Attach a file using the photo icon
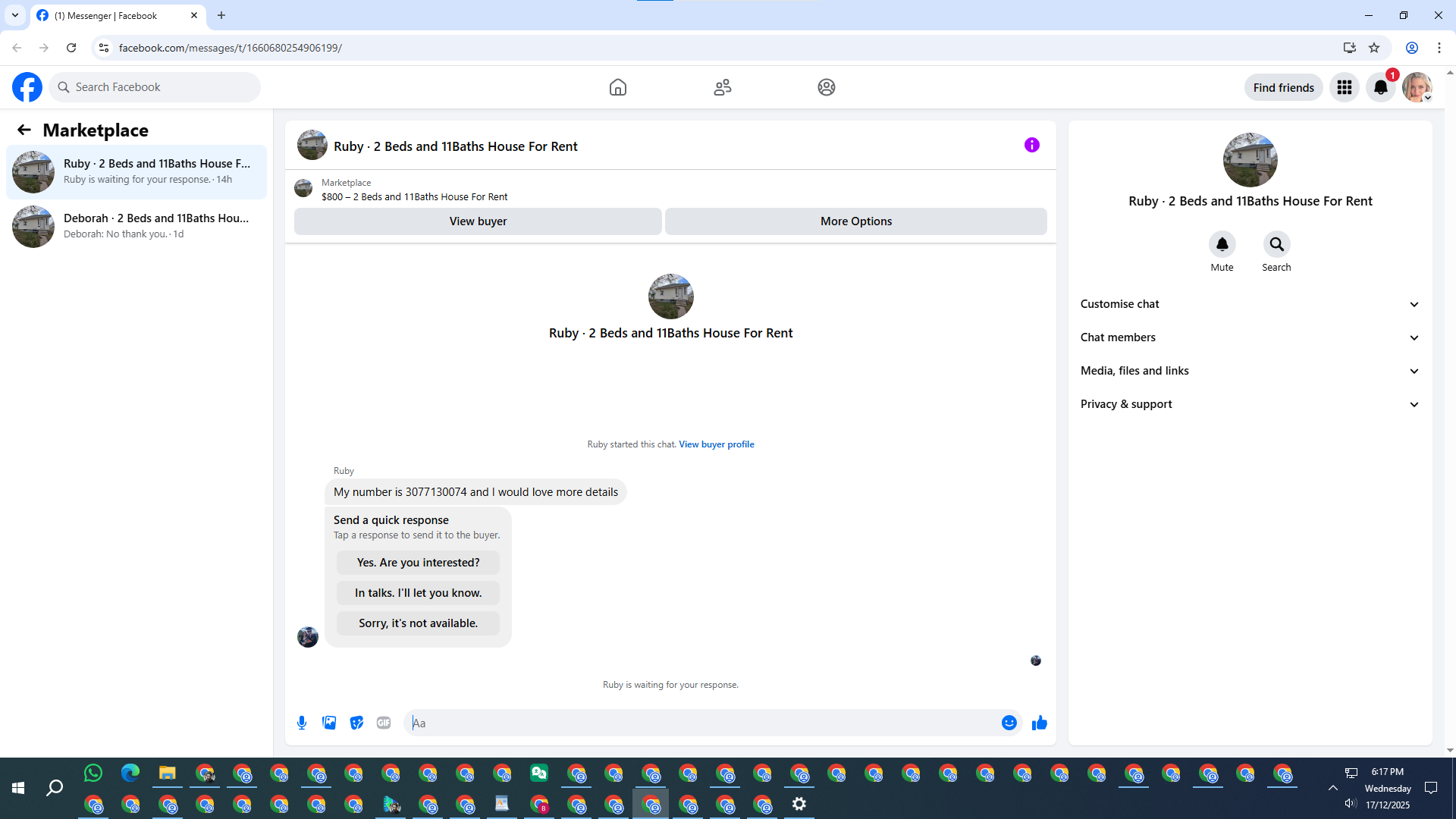The image size is (1456, 819). (329, 723)
